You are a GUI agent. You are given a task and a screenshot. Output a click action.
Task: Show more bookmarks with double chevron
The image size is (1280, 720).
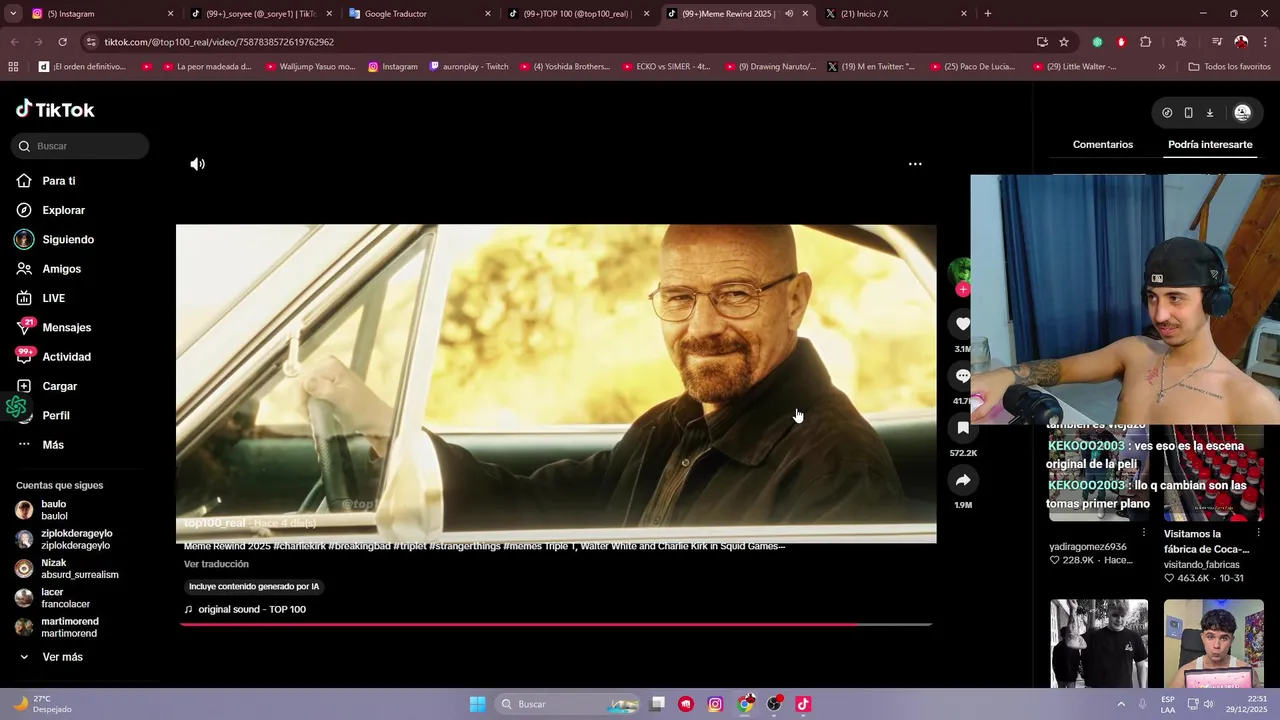click(x=1161, y=67)
